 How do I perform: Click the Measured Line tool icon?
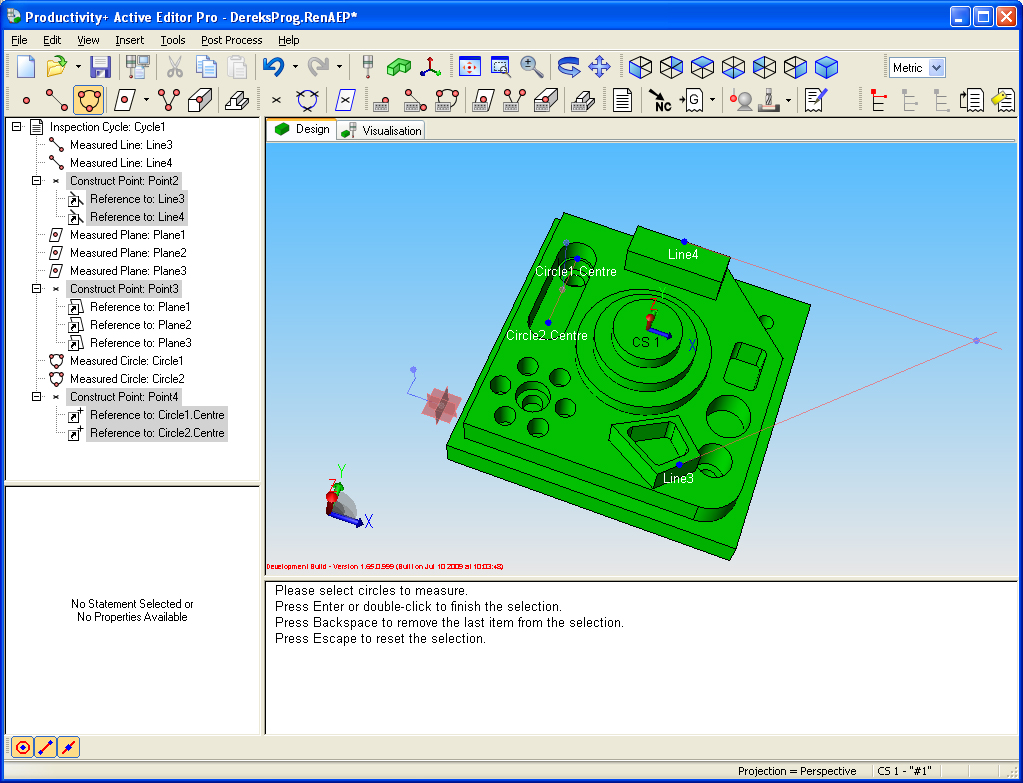[57, 100]
